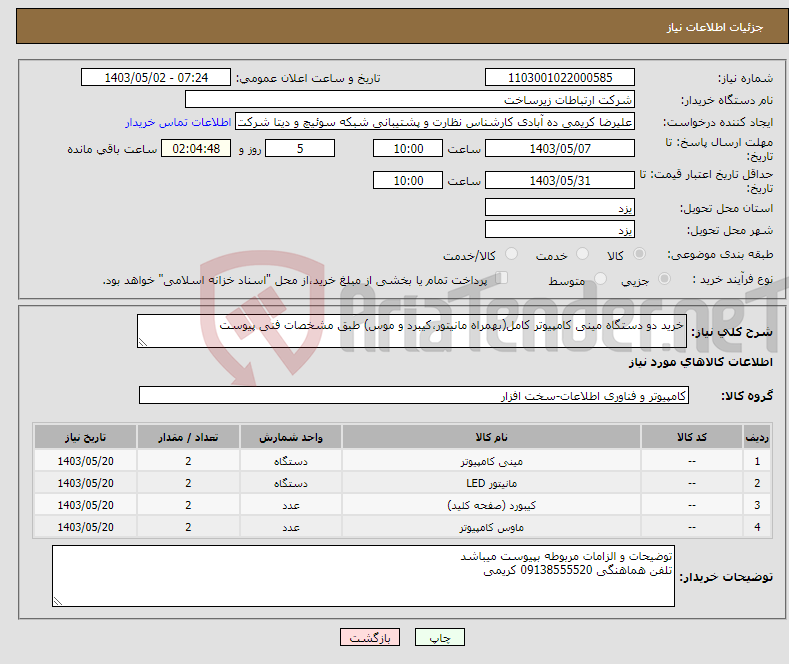Click the بازگشت back button

coord(370,637)
